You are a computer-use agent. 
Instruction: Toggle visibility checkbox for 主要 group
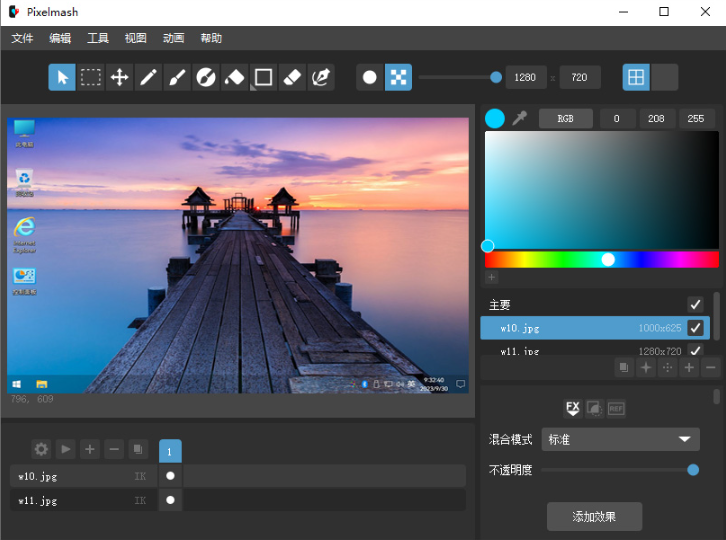695,304
